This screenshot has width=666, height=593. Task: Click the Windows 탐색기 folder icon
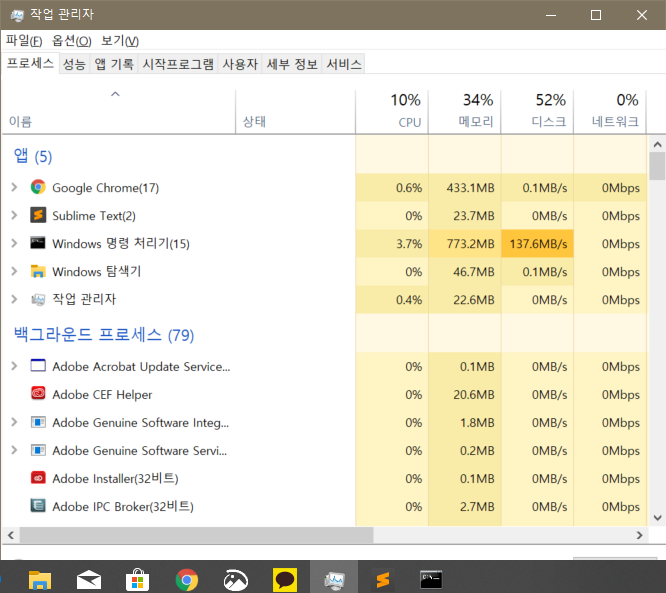(x=38, y=271)
